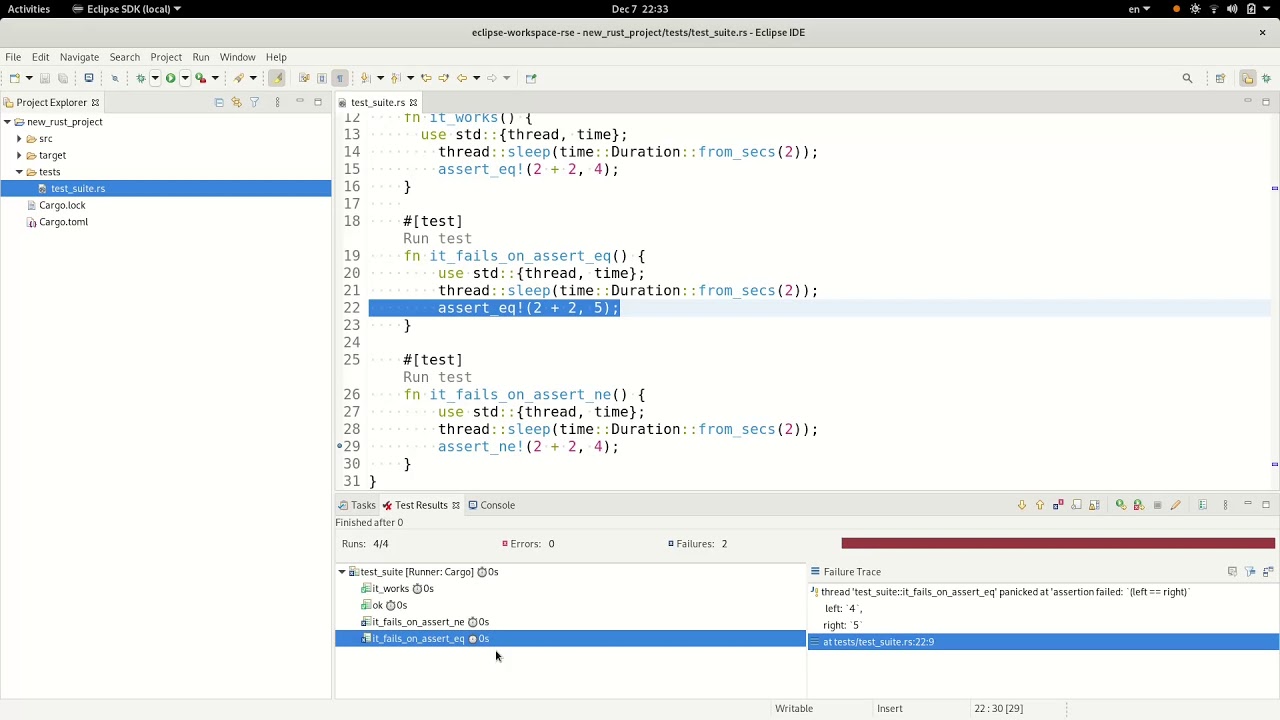
Task: Click Rerun Failed Tests First icon
Action: click(1139, 505)
